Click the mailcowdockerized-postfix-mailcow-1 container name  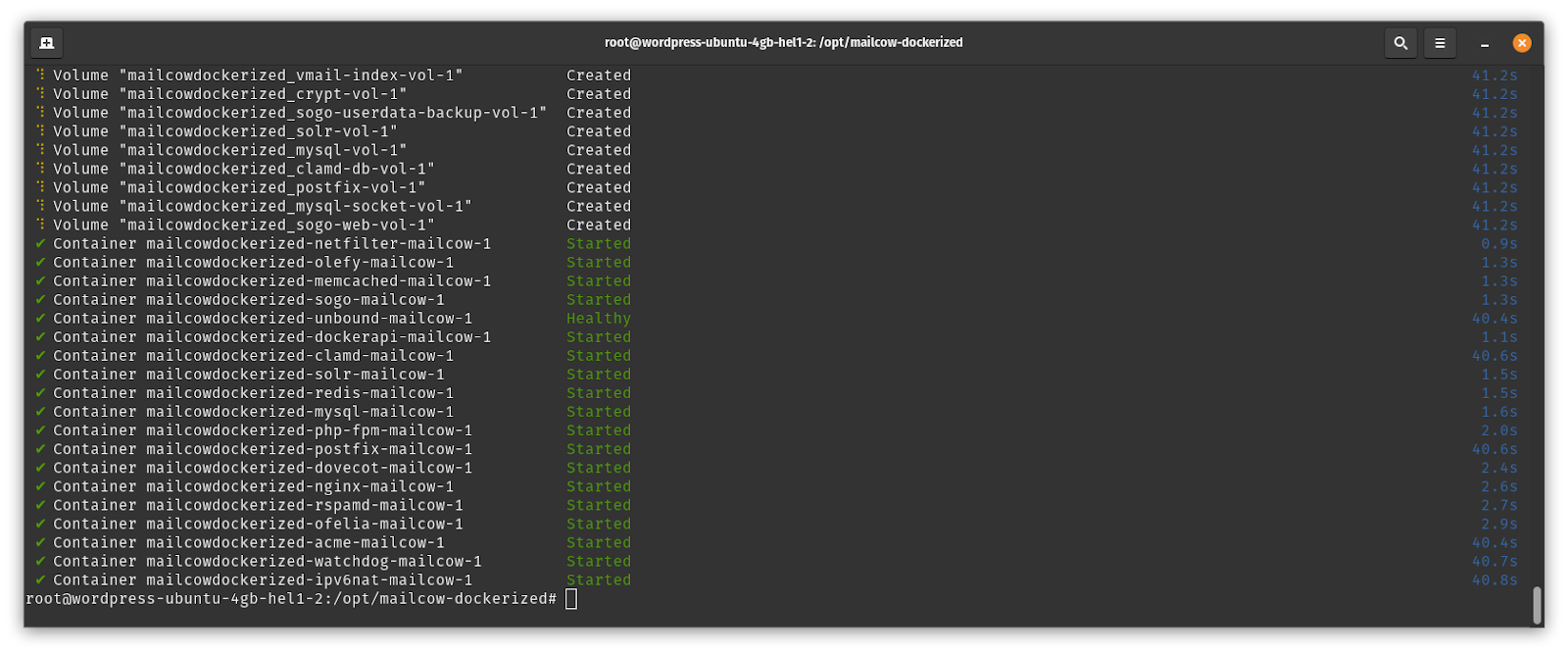309,450
